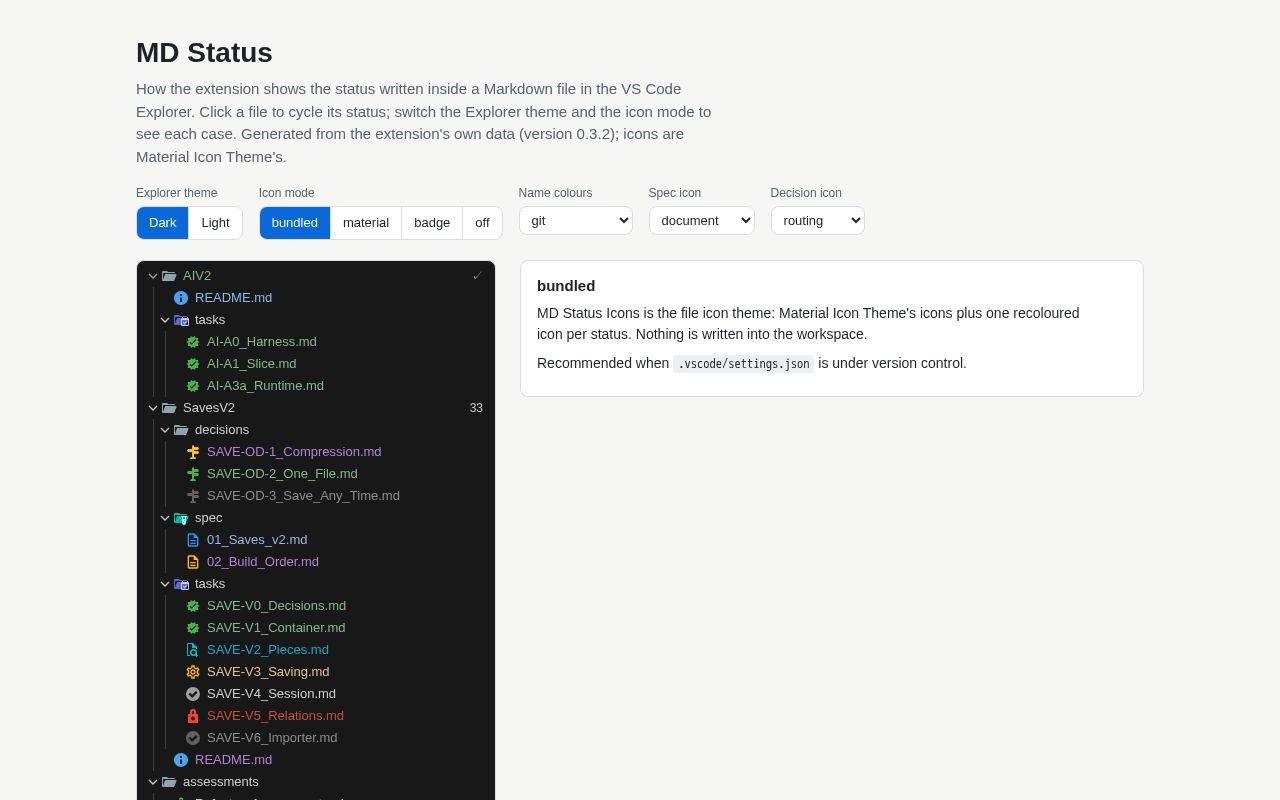The width and height of the screenshot is (1280, 800).
Task: Collapse the spec folder chevron
Action: click(x=165, y=518)
